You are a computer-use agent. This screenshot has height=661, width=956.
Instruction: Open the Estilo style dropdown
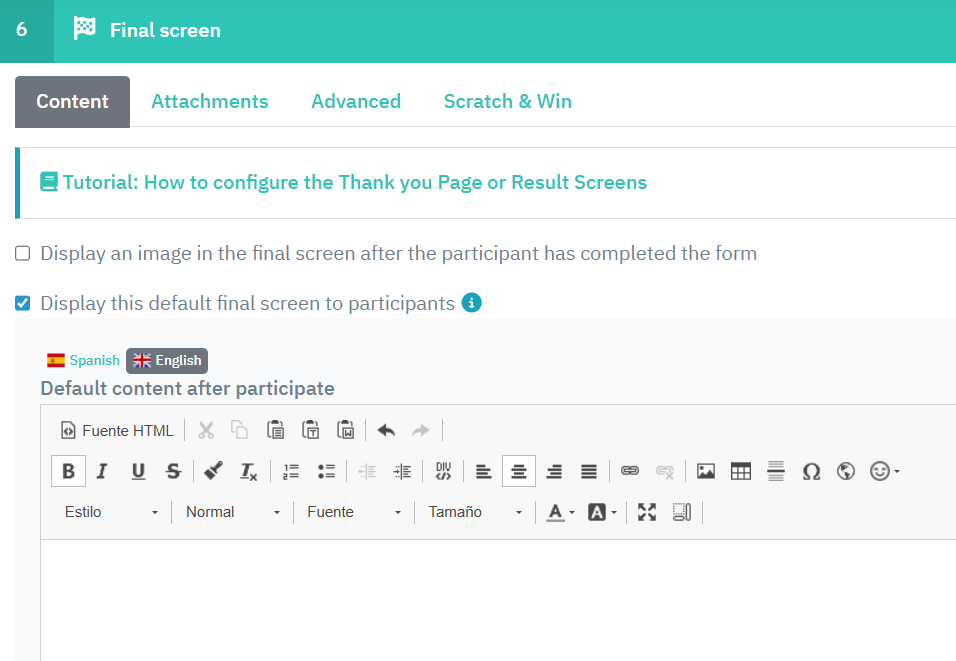coord(111,512)
